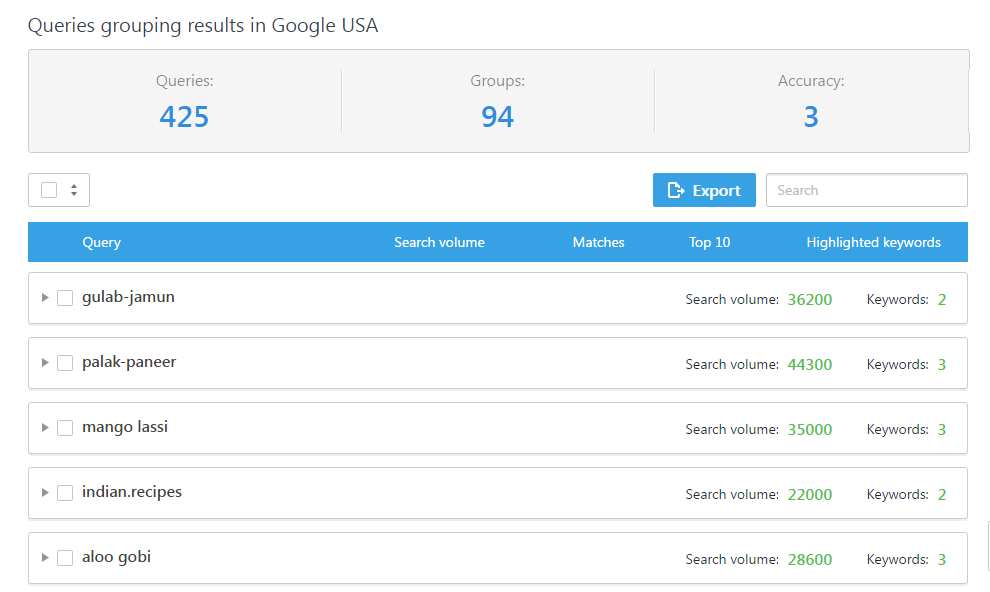Check the palak-paneer checkbox
This screenshot has height=592, width=990.
pos(65,363)
